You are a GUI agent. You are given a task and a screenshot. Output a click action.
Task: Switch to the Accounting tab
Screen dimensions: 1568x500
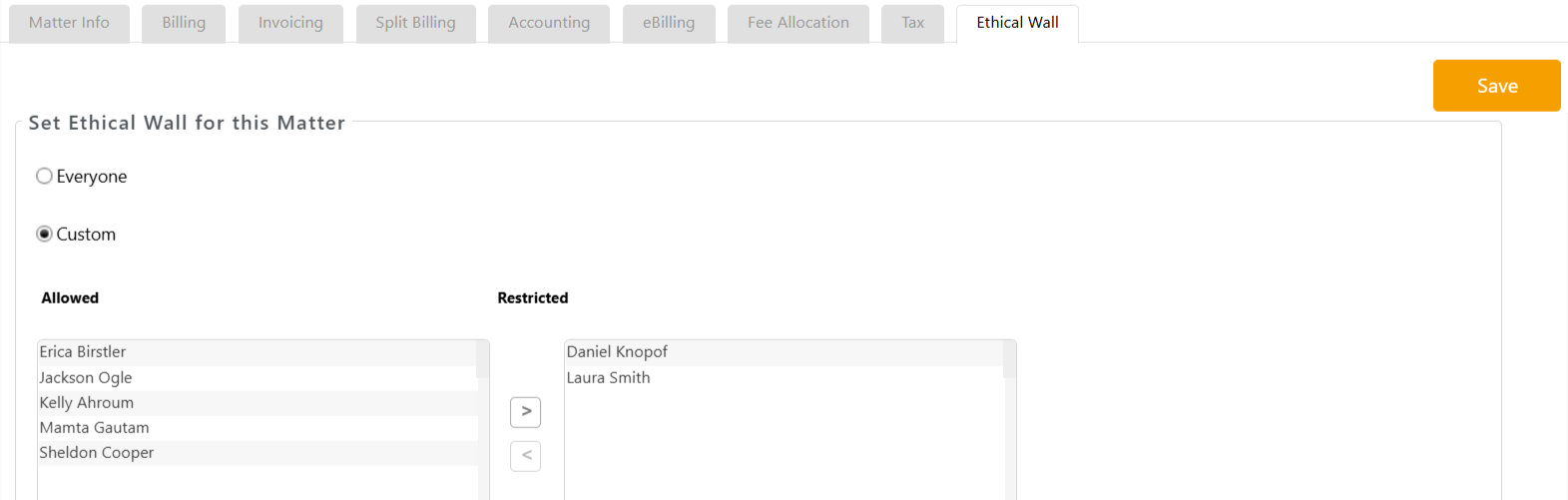(x=549, y=23)
